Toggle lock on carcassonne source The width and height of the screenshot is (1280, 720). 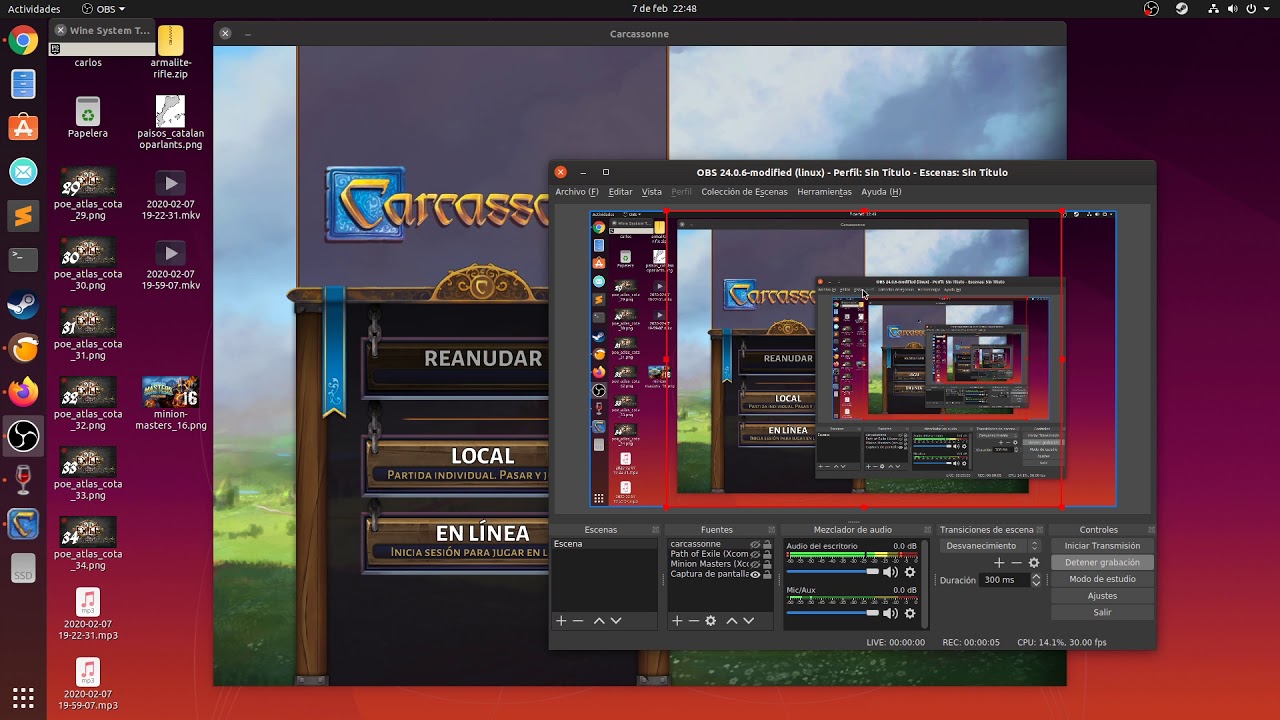767,545
